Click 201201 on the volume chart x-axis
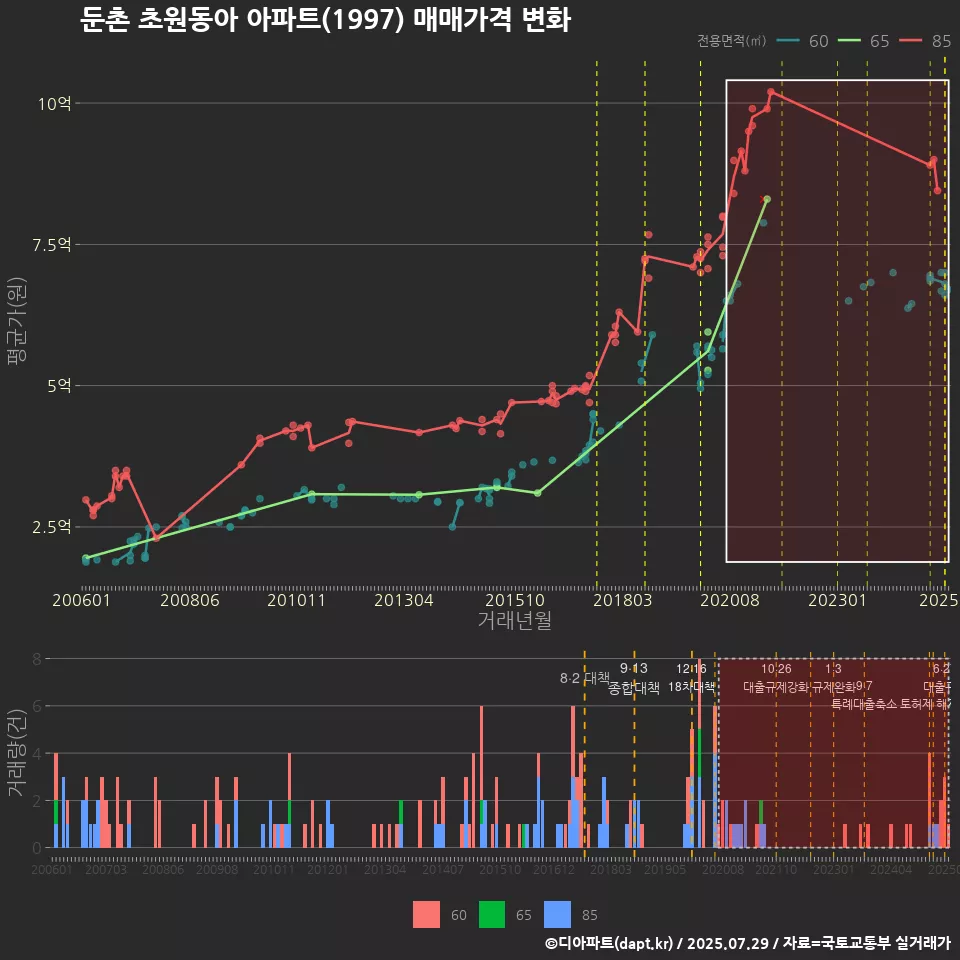 [328, 869]
